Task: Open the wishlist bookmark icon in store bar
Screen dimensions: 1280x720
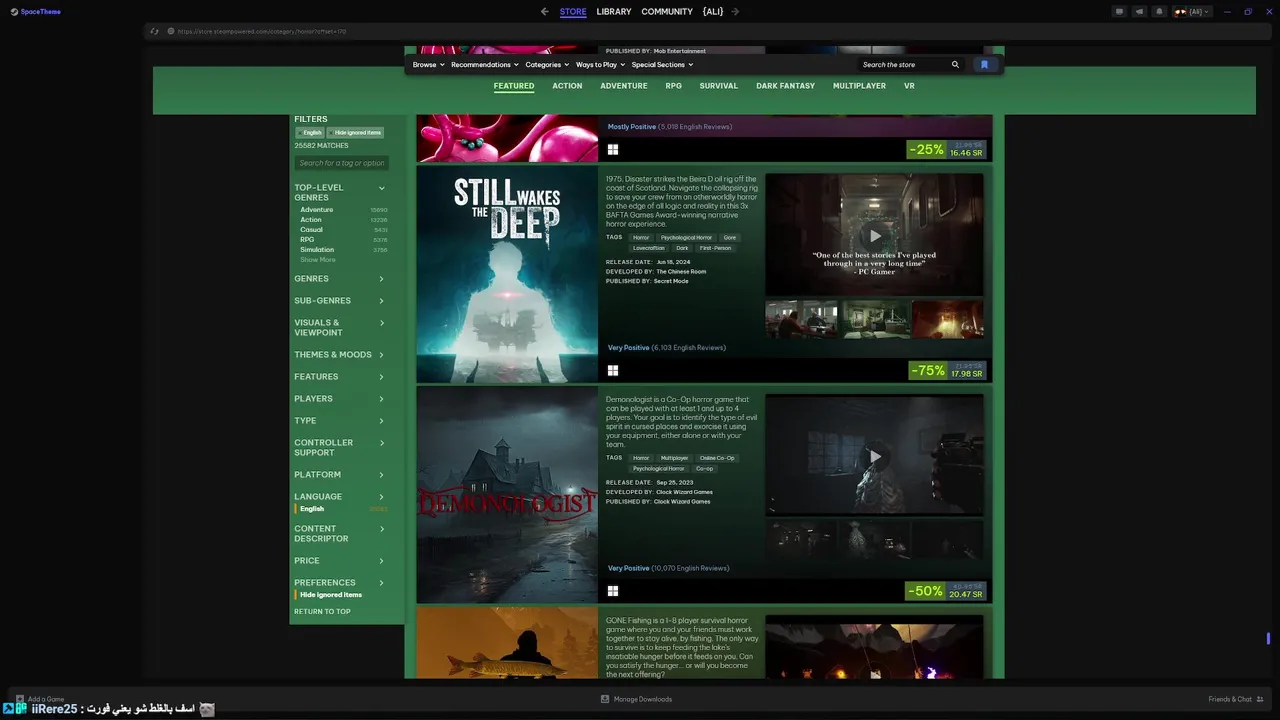Action: pyautogui.click(x=984, y=65)
